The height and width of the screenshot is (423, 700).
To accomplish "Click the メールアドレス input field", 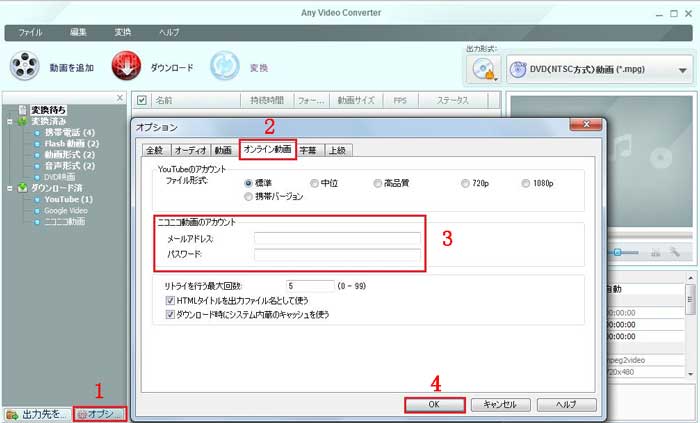I will click(337, 238).
